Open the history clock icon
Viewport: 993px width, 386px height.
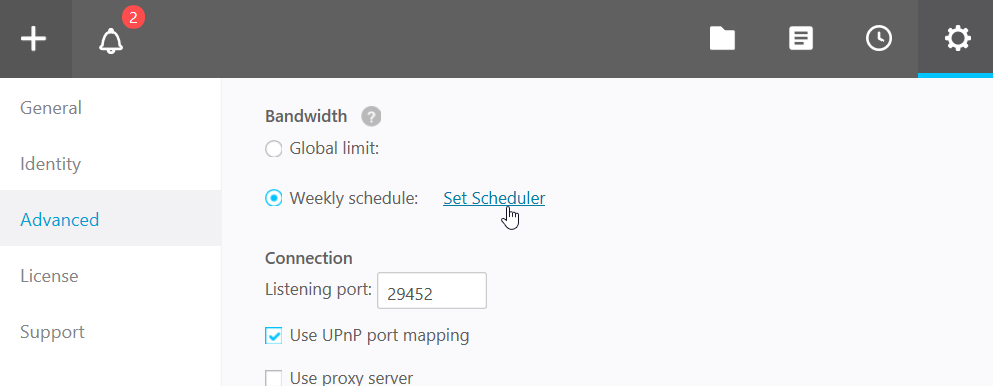(x=879, y=39)
